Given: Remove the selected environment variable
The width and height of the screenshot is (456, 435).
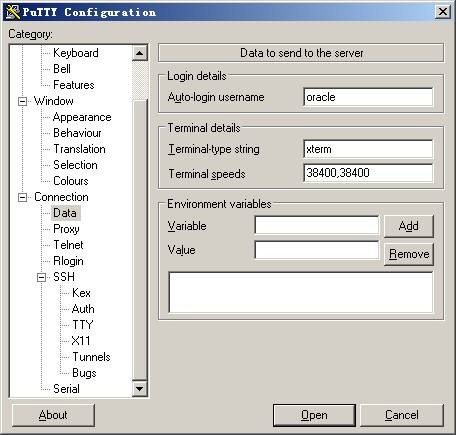Looking at the screenshot, I should pos(409,254).
